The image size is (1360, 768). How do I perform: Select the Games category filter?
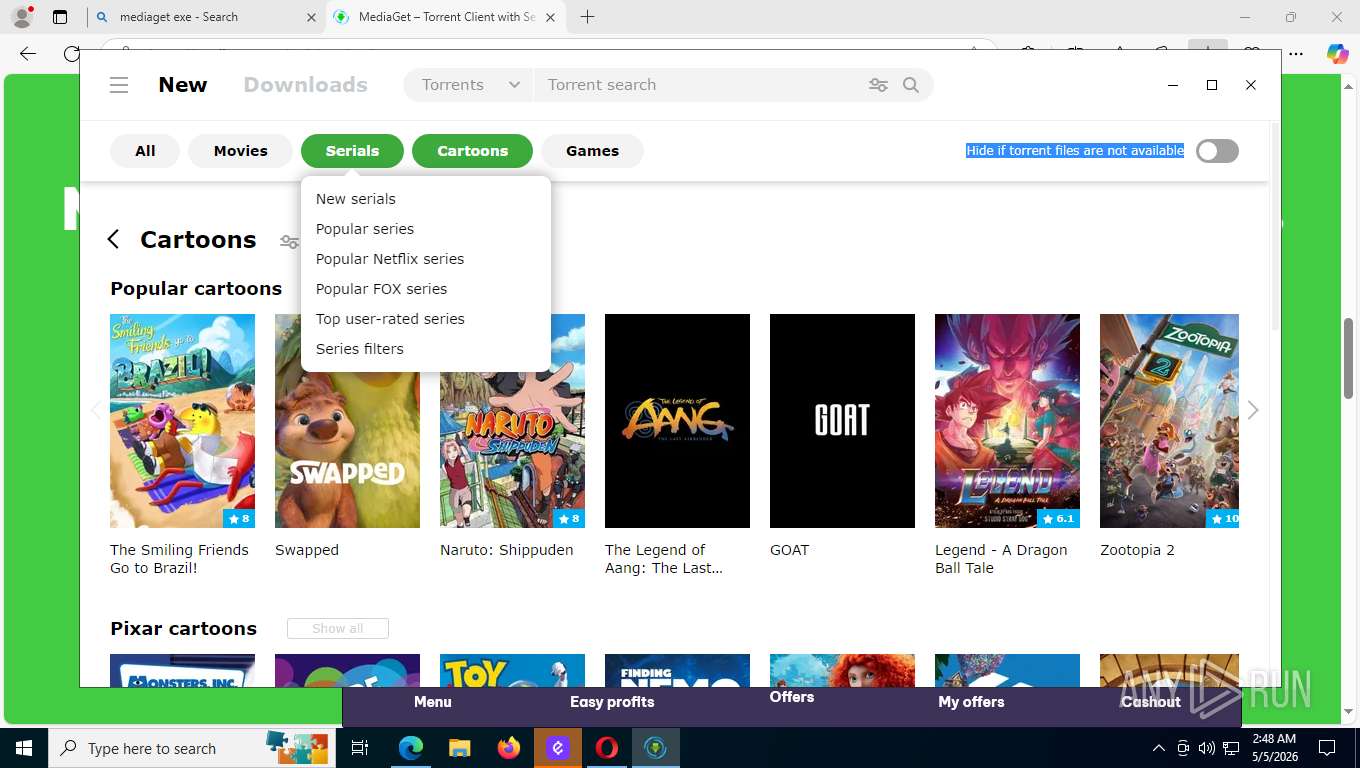point(592,151)
